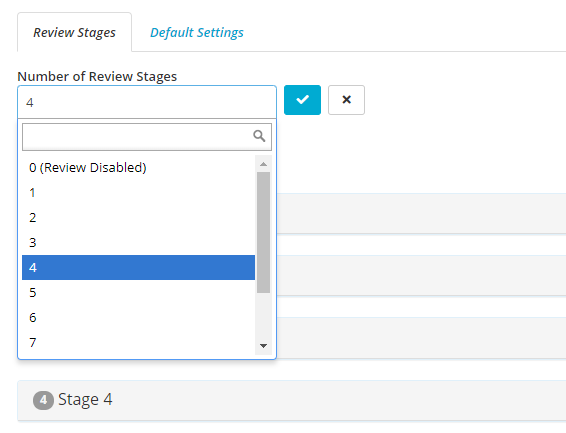This screenshot has width=566, height=433.
Task: Click the Stage 4 number badge
Action: pyautogui.click(x=43, y=400)
